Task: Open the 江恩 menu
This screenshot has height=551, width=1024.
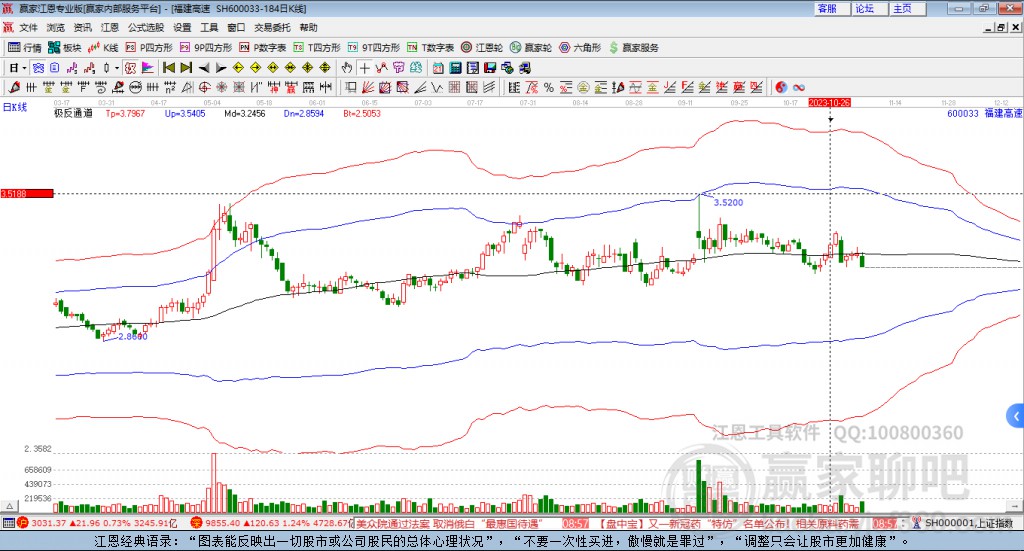Action: (x=110, y=27)
